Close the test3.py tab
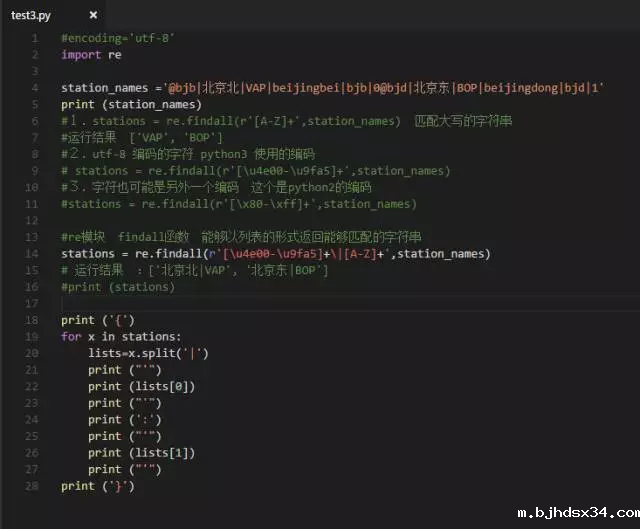640x529 pixels. [93, 15]
